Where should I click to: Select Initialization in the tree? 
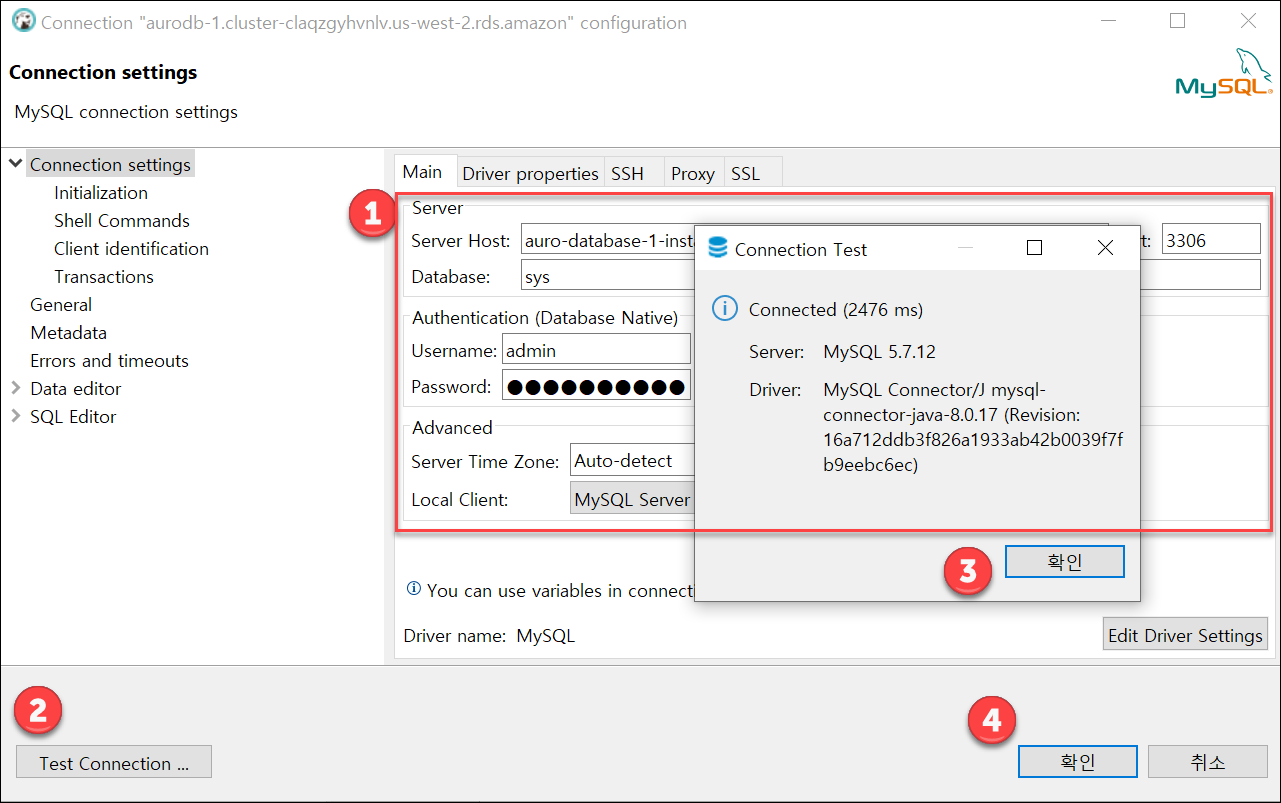[x=101, y=193]
